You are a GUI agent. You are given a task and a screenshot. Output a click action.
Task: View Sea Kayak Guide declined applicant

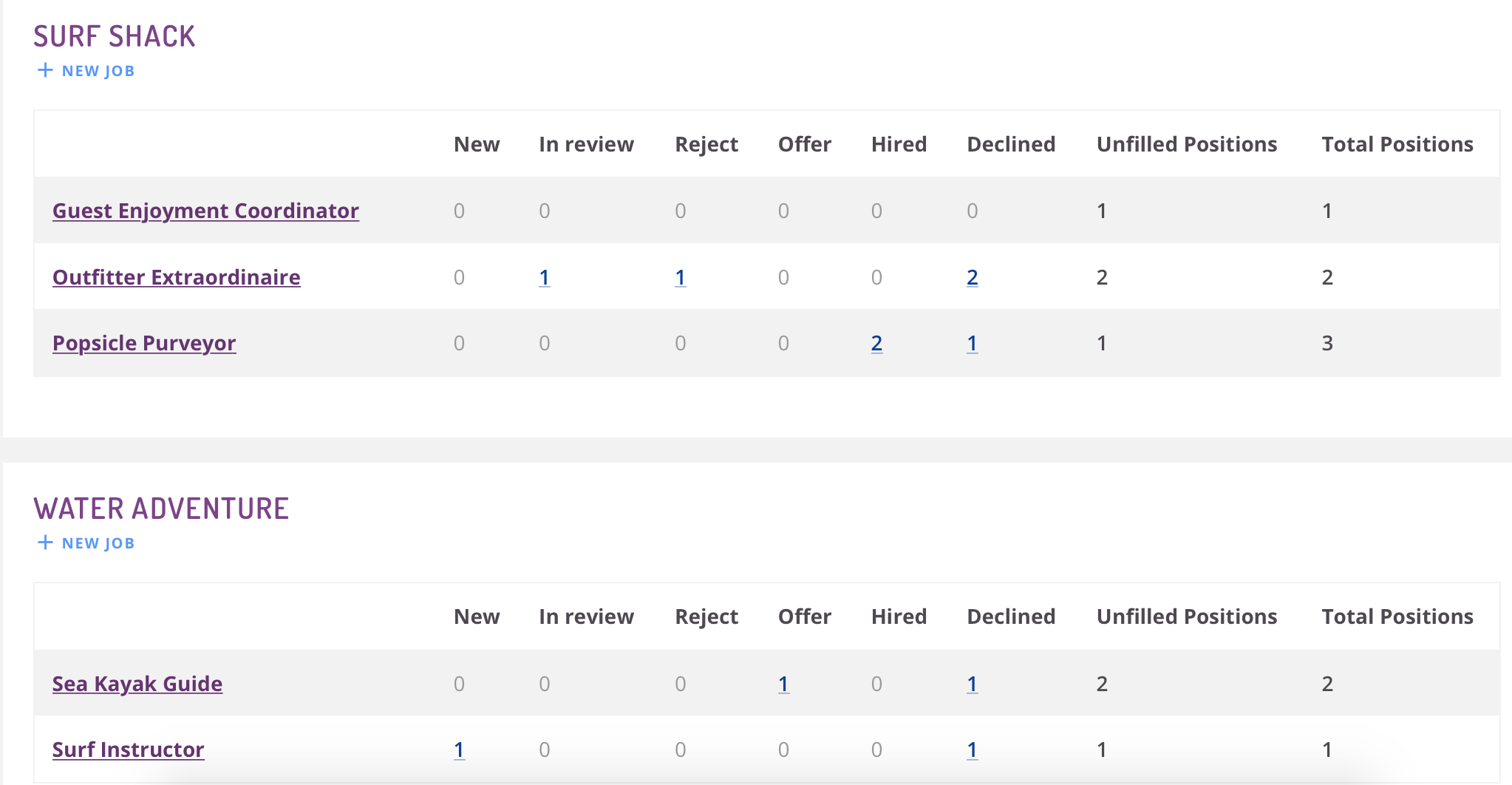pos(973,684)
